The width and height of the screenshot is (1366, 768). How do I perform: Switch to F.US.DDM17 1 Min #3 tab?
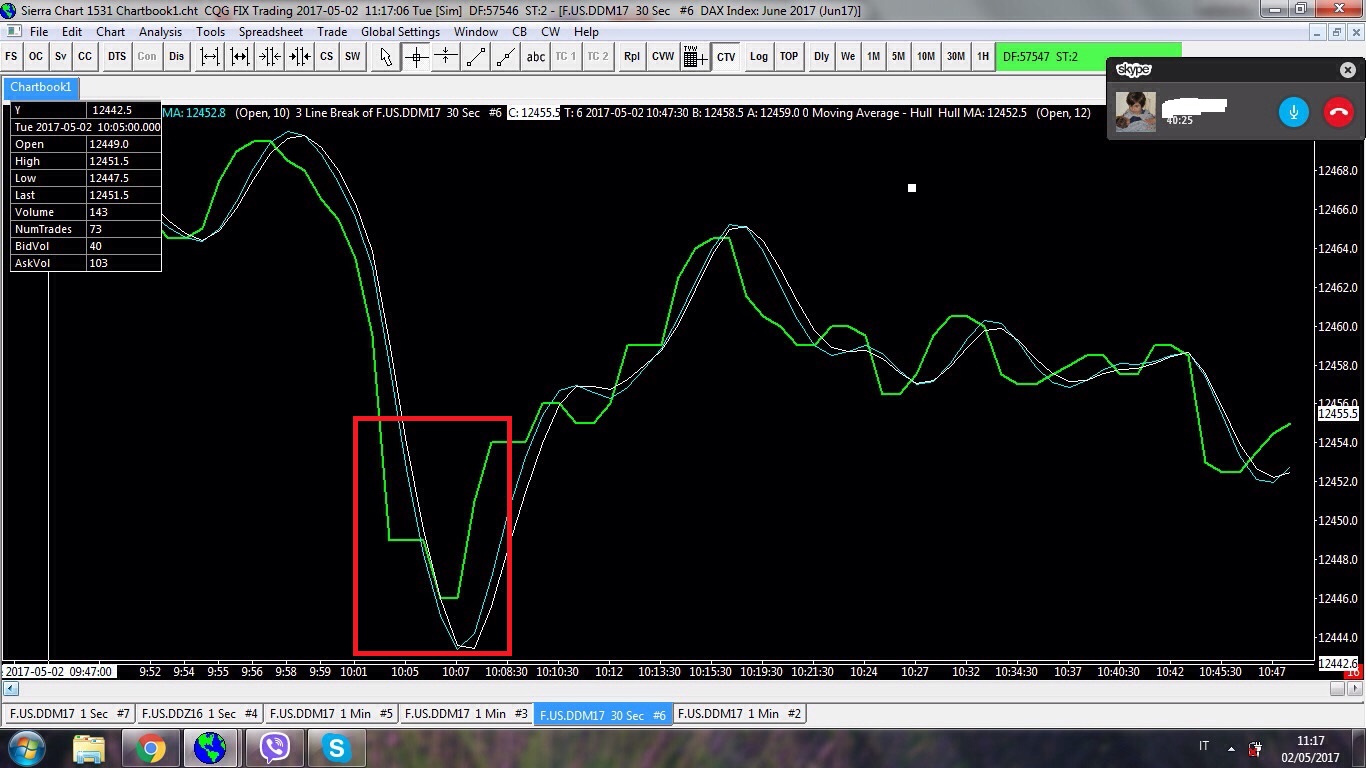click(x=465, y=714)
